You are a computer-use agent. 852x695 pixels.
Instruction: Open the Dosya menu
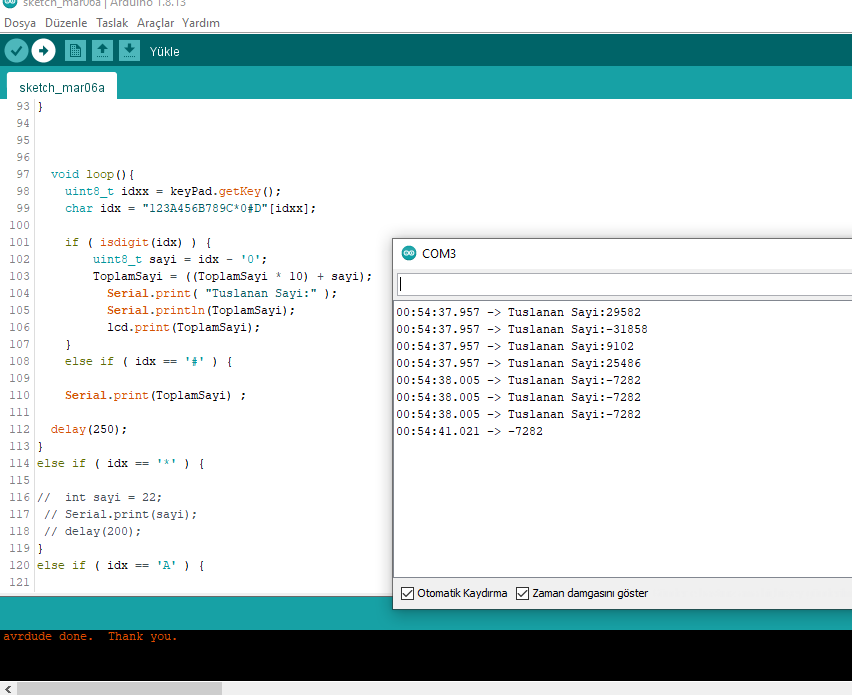20,23
